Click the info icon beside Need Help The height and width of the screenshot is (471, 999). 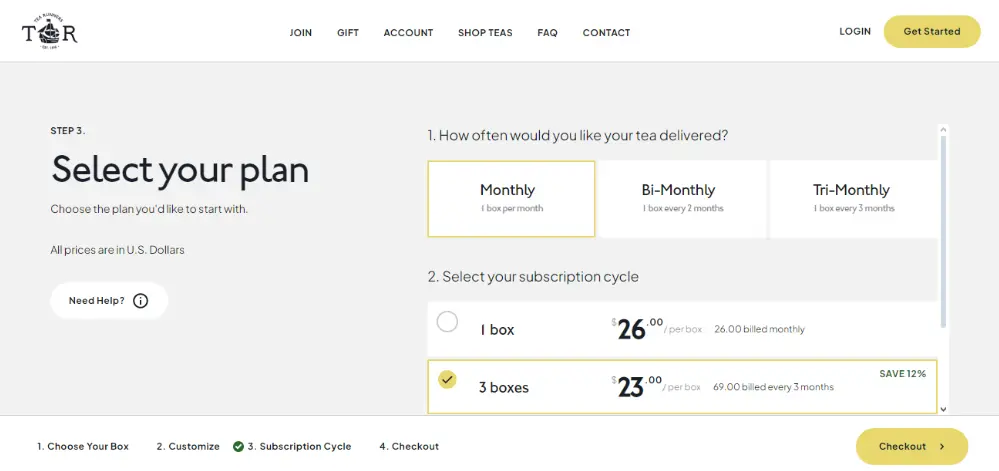pos(140,301)
